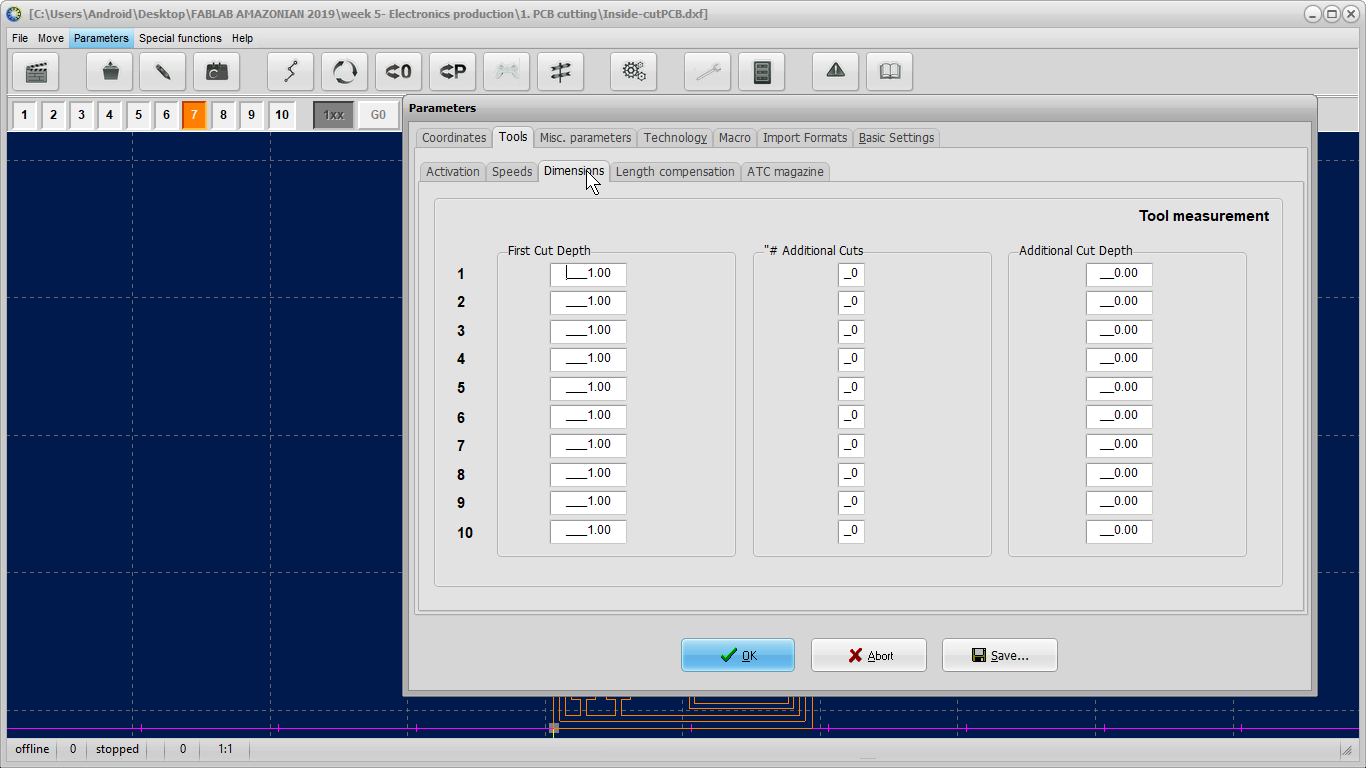Open the Parameters menu
Screen dimensions: 1366x768
[x=101, y=38]
